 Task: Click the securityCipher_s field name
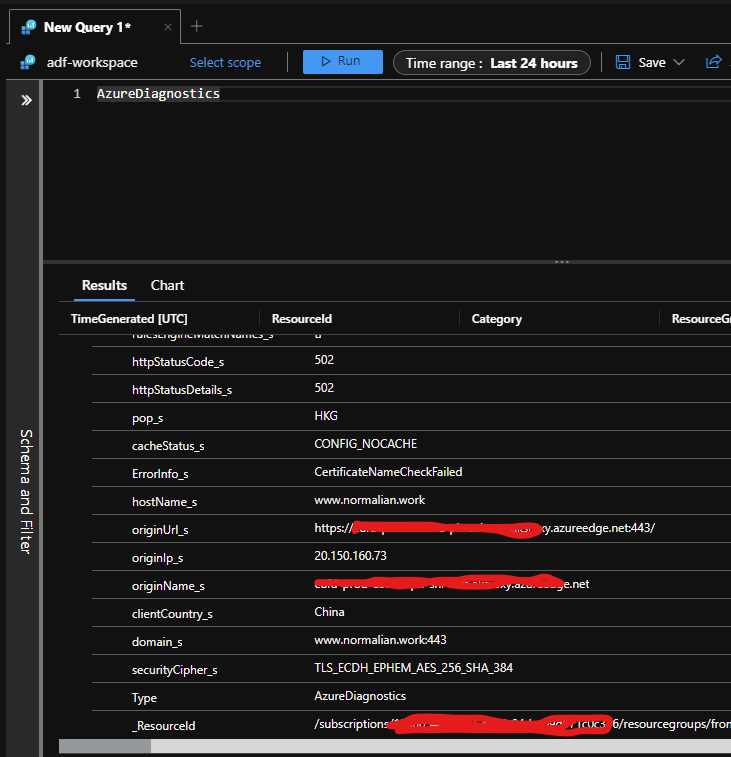174,670
